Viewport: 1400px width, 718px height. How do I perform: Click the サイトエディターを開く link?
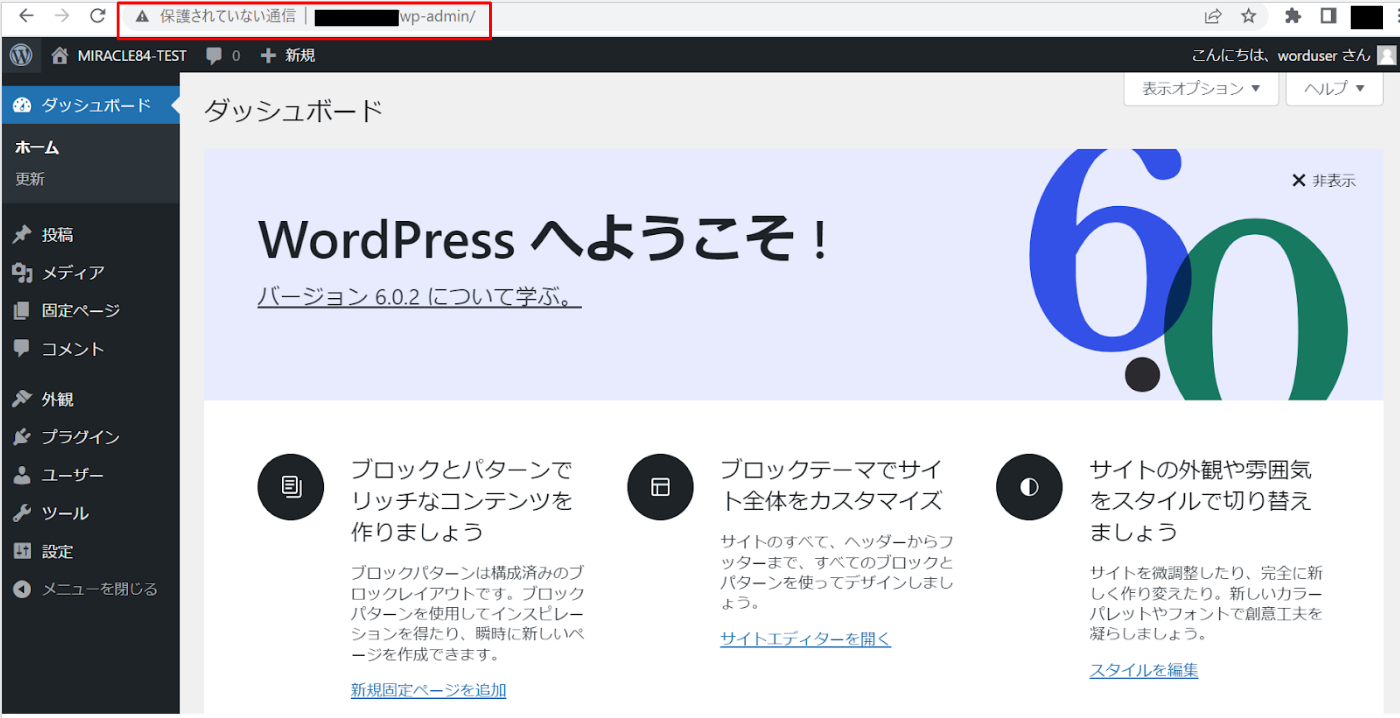point(805,639)
